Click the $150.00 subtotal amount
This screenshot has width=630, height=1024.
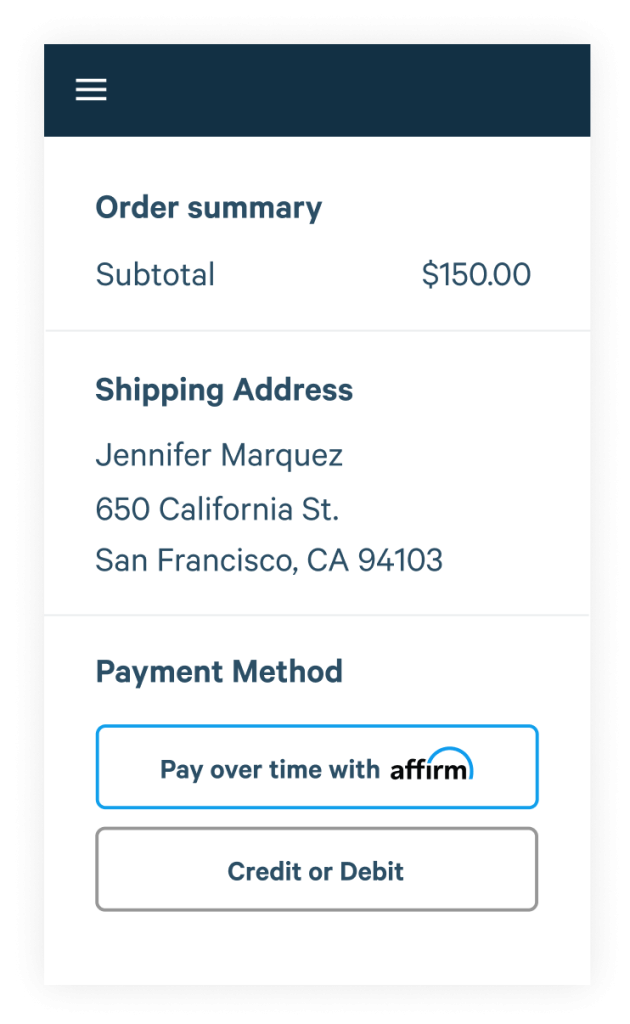coord(476,275)
